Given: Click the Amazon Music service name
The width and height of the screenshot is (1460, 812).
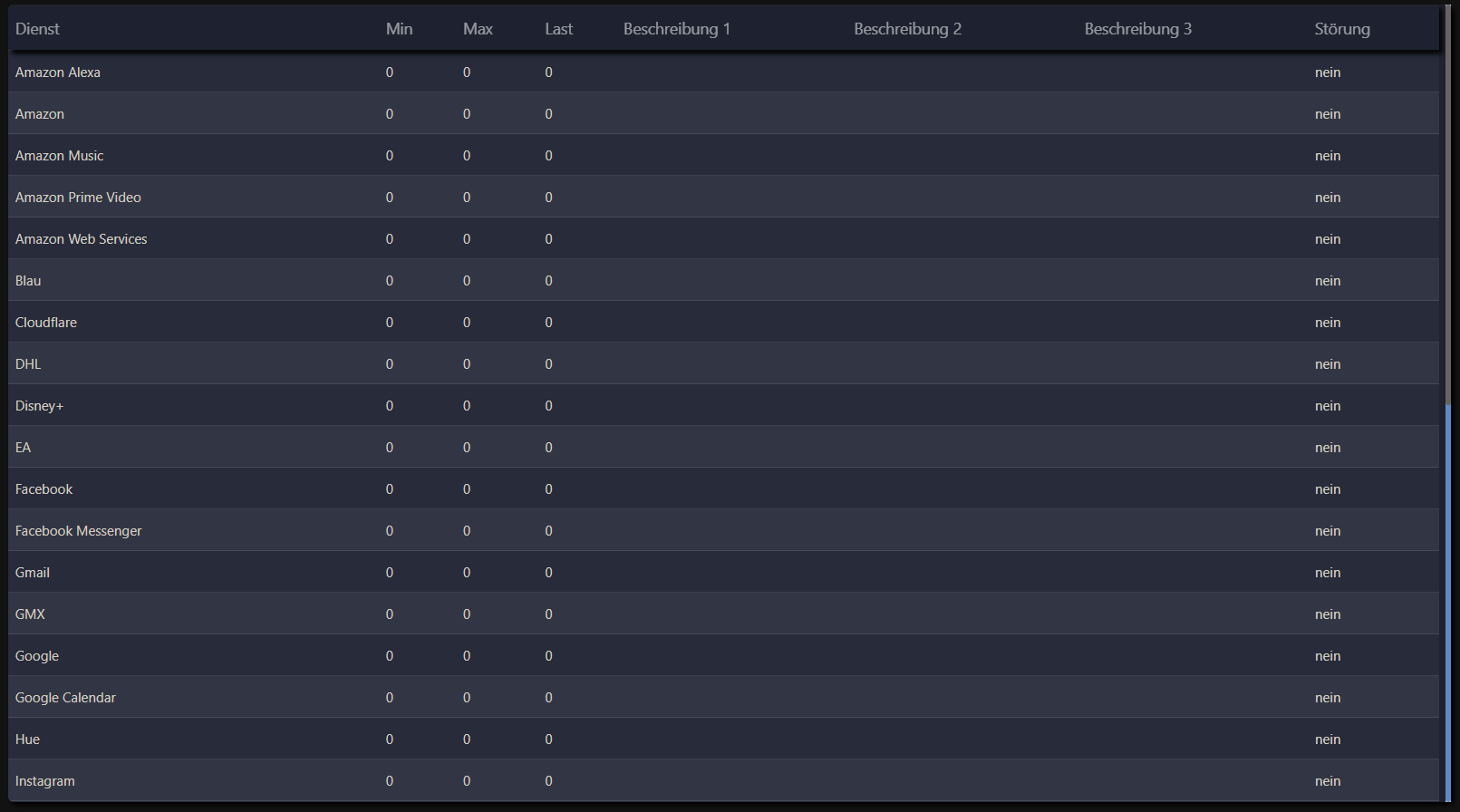Looking at the screenshot, I should click(59, 156).
